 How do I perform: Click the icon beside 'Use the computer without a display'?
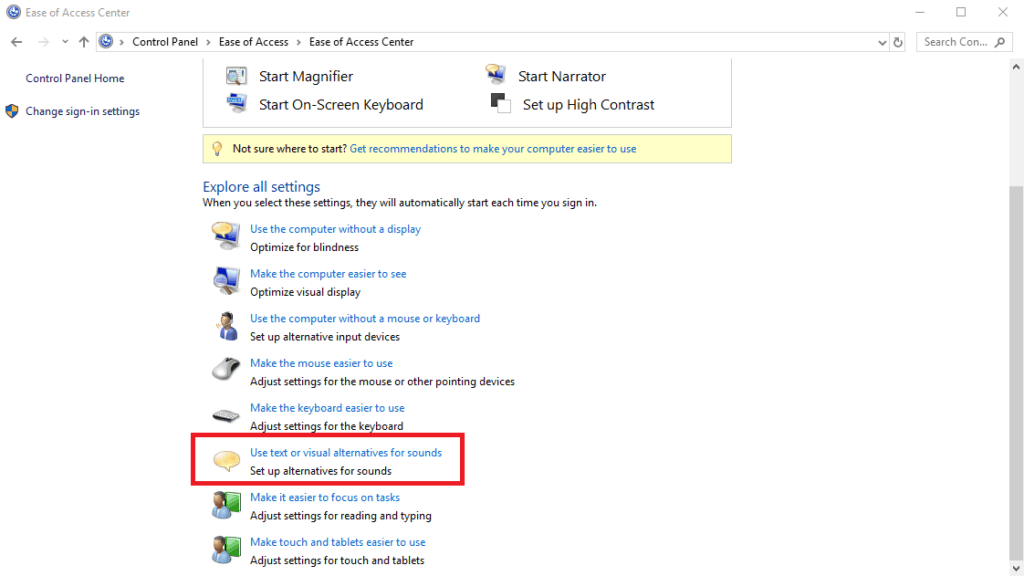coord(226,236)
